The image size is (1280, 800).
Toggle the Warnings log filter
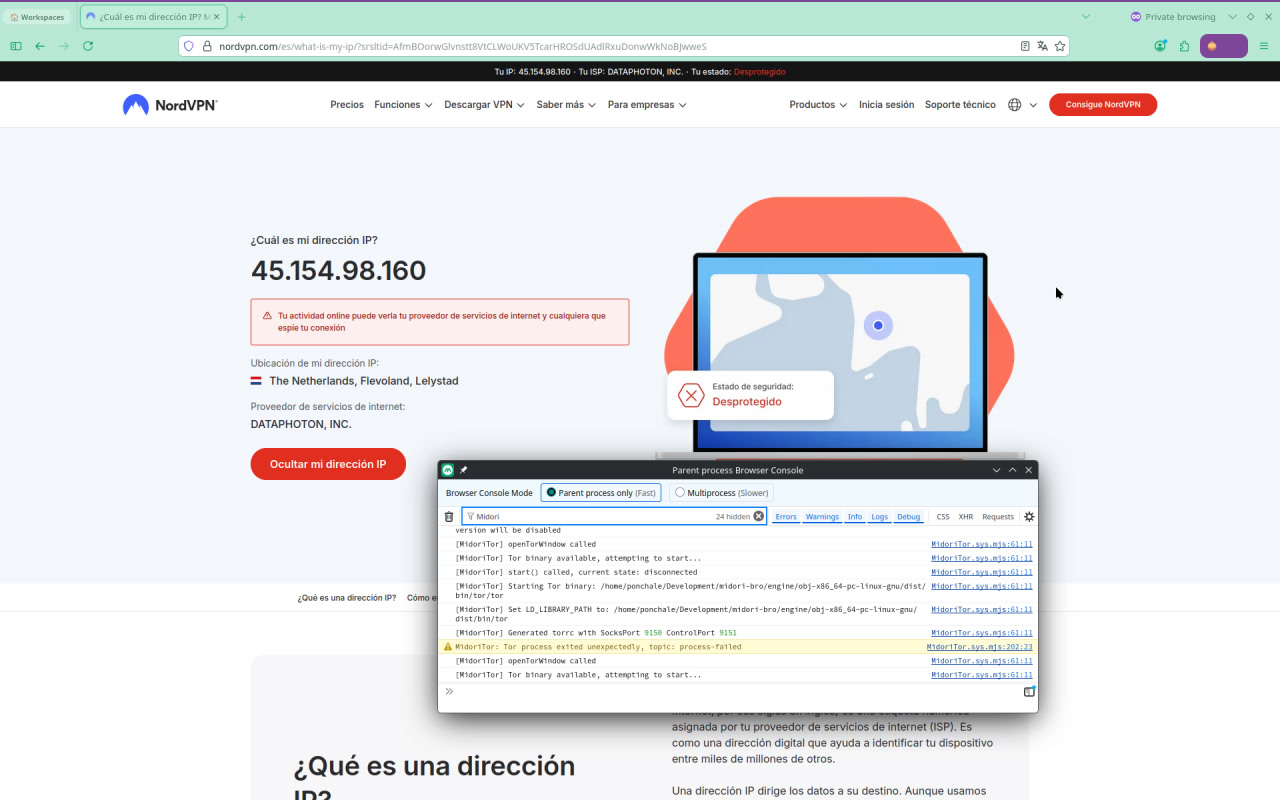(x=822, y=517)
